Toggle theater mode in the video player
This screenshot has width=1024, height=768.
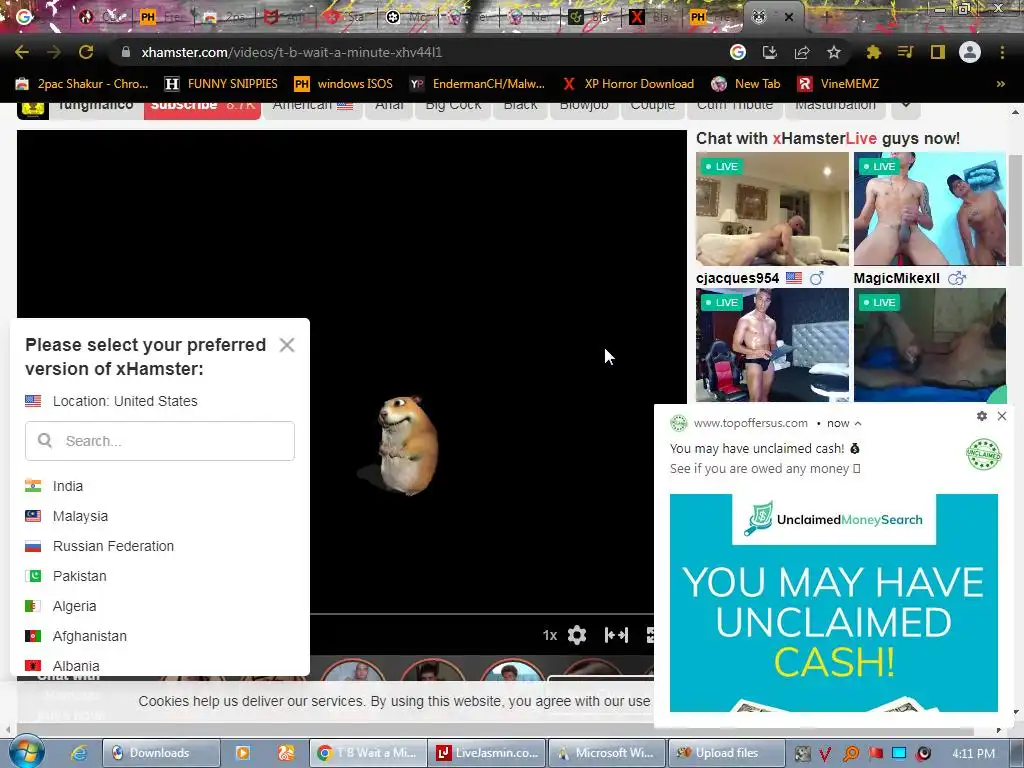(x=616, y=635)
